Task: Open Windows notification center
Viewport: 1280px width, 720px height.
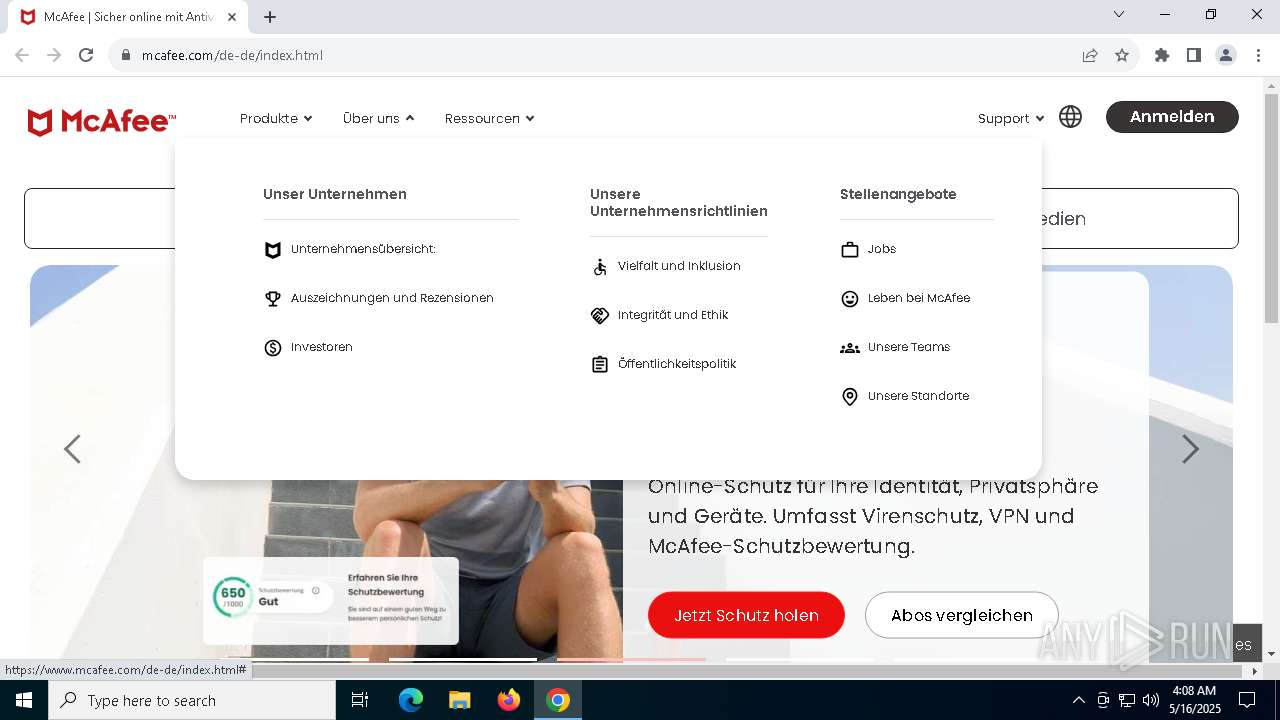Action: (x=1247, y=700)
